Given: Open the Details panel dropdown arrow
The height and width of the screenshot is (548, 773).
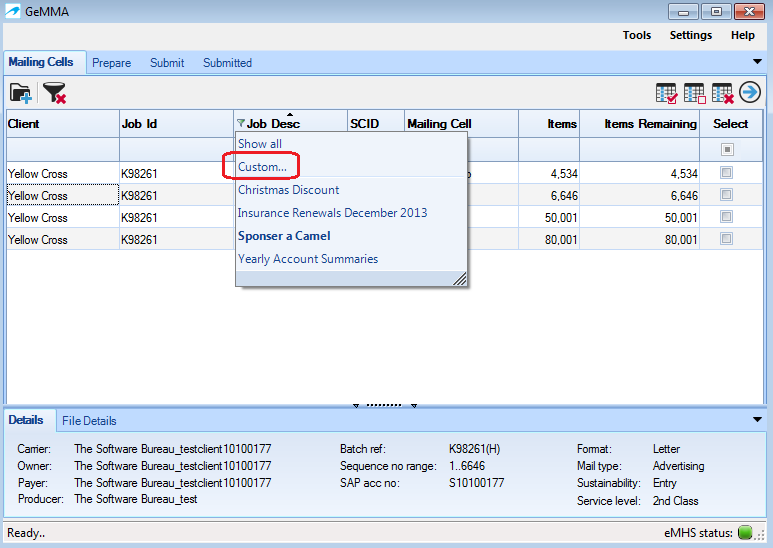Looking at the screenshot, I should pos(757,420).
